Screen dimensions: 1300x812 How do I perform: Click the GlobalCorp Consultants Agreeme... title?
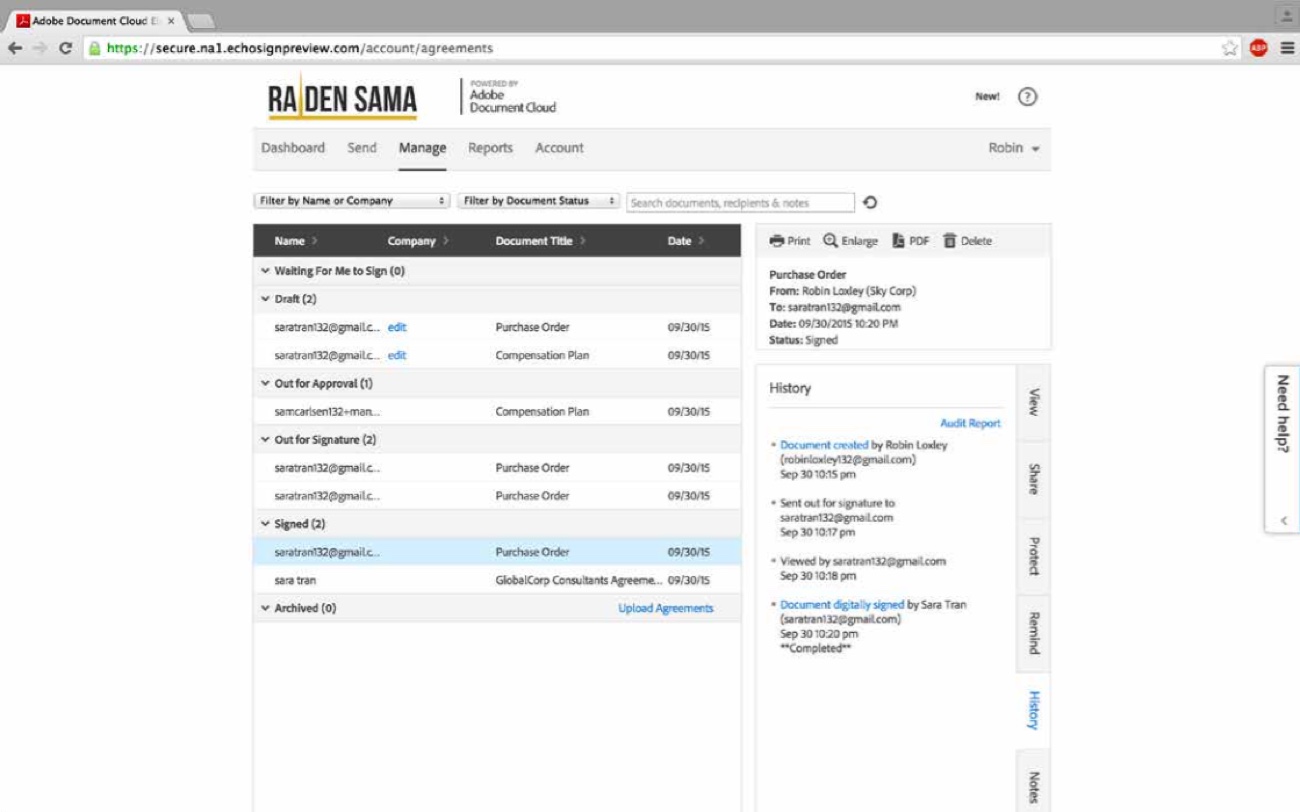[x=579, y=580]
